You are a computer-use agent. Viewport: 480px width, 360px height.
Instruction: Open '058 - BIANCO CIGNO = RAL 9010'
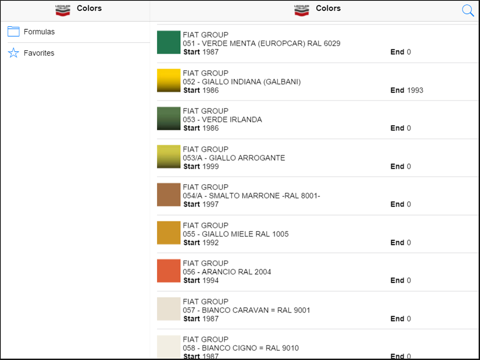click(x=241, y=348)
